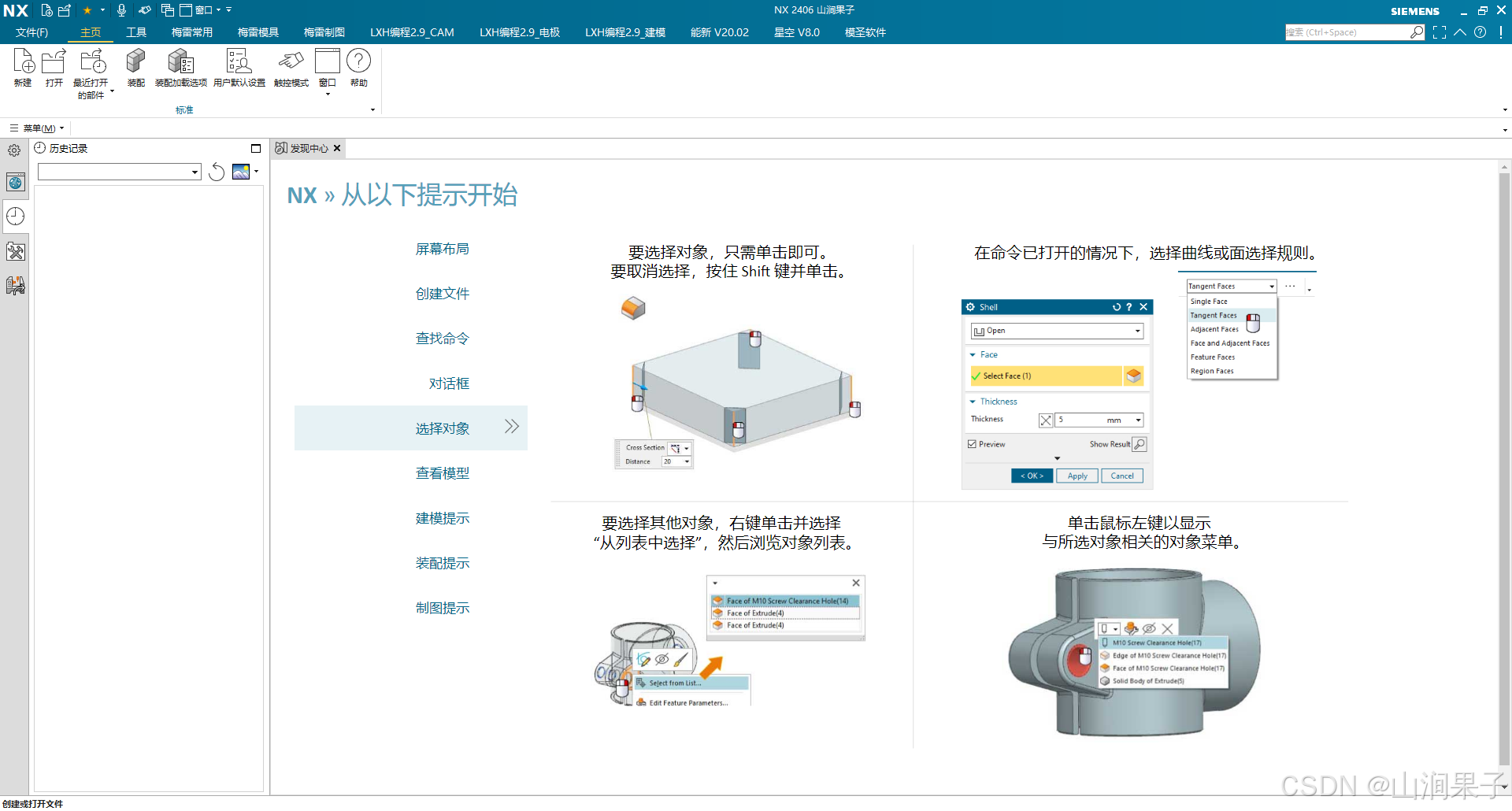Click the search magnifier icon
This screenshot has height=811, width=1512.
(1417, 32)
